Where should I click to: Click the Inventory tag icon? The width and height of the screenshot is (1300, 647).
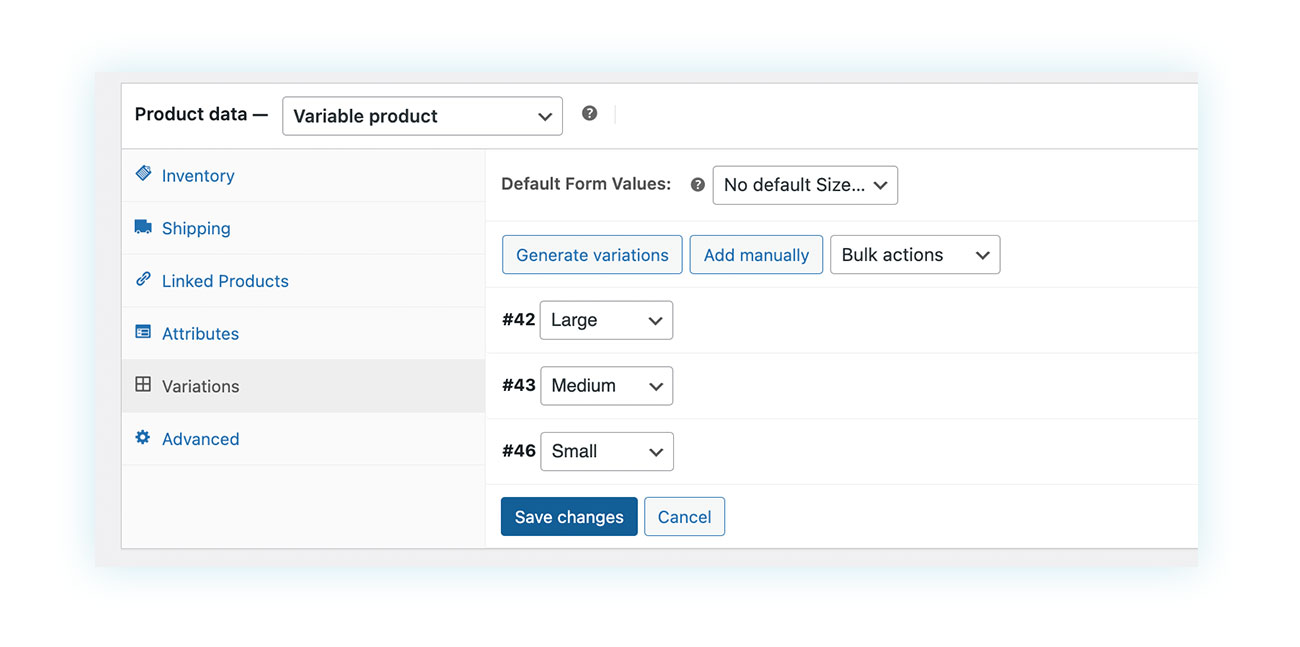(143, 174)
